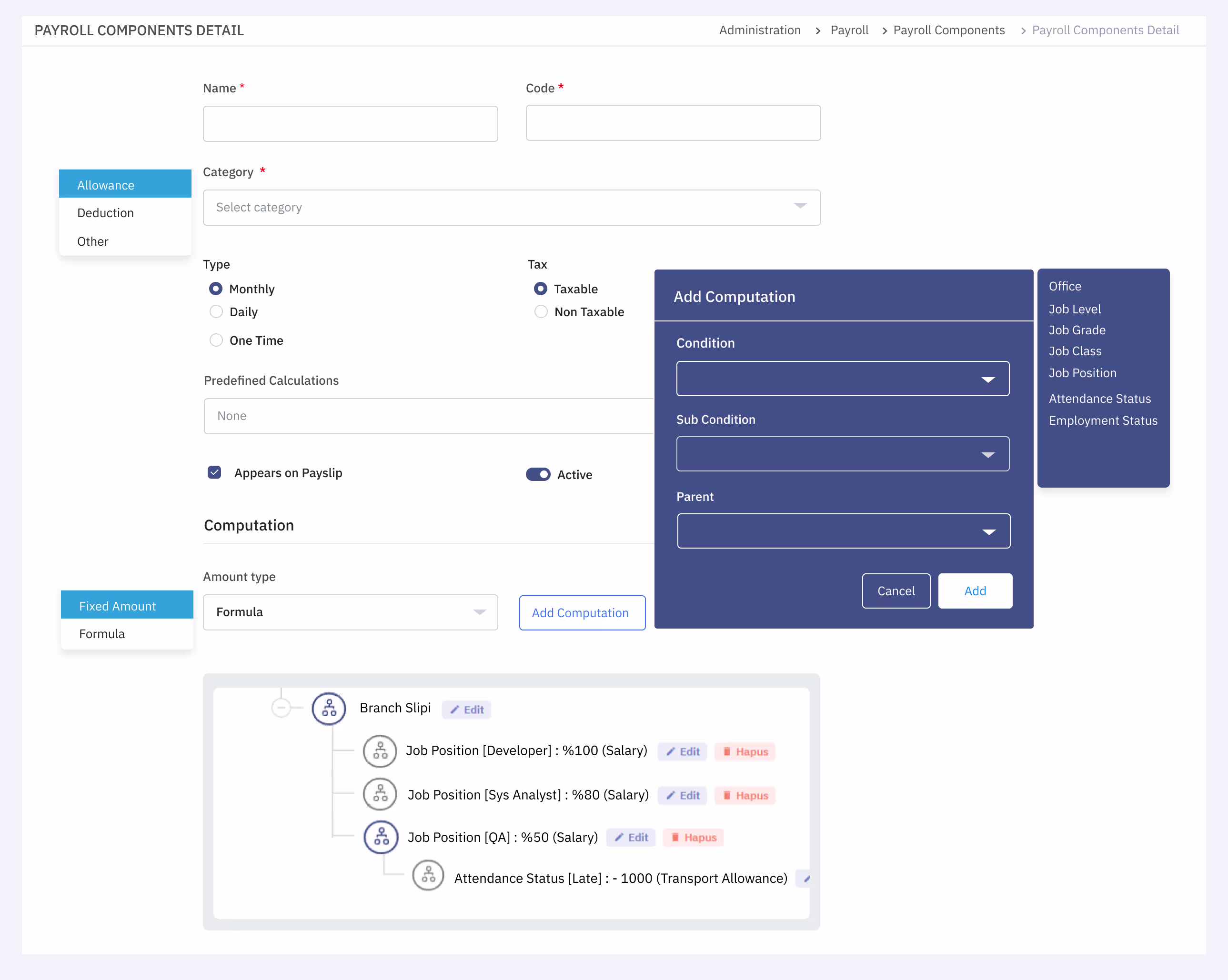Cancel the Add Computation dialog

click(896, 591)
